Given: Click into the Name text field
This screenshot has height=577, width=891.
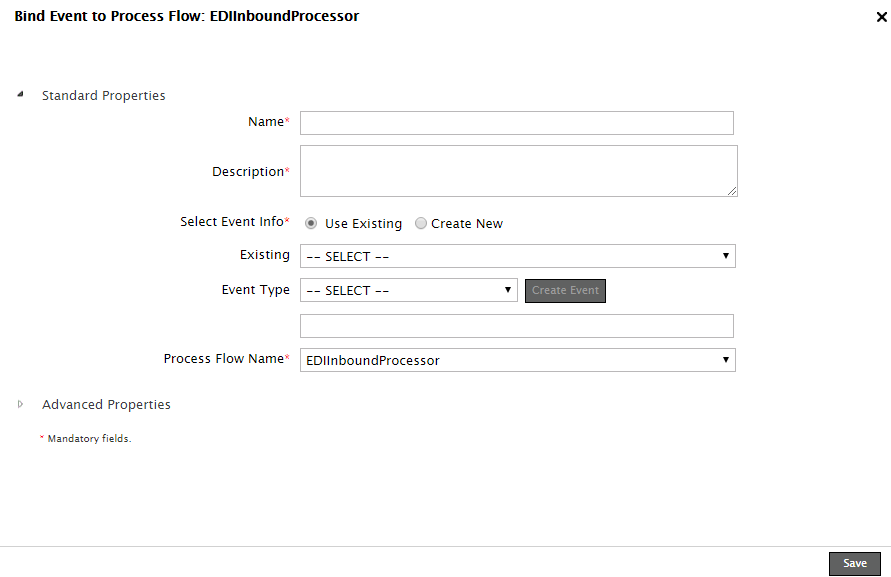Looking at the screenshot, I should (x=516, y=123).
